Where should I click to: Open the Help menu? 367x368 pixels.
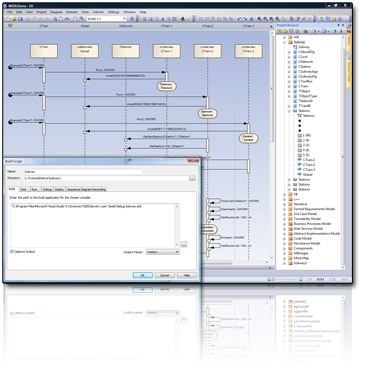point(143,12)
